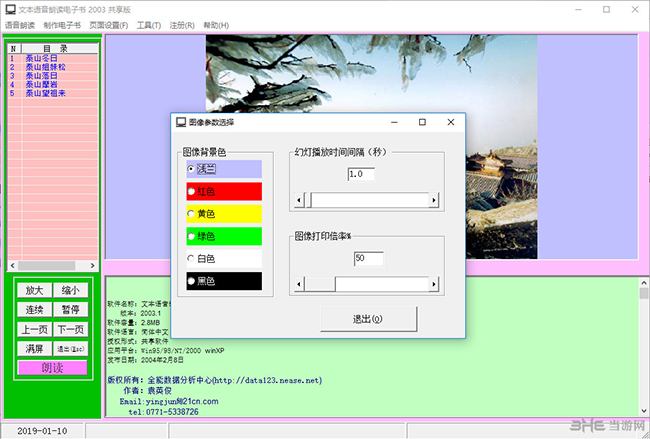Go to the next page with 下一页
Screen dimensions: 650x439
pyautogui.click(x=70, y=330)
